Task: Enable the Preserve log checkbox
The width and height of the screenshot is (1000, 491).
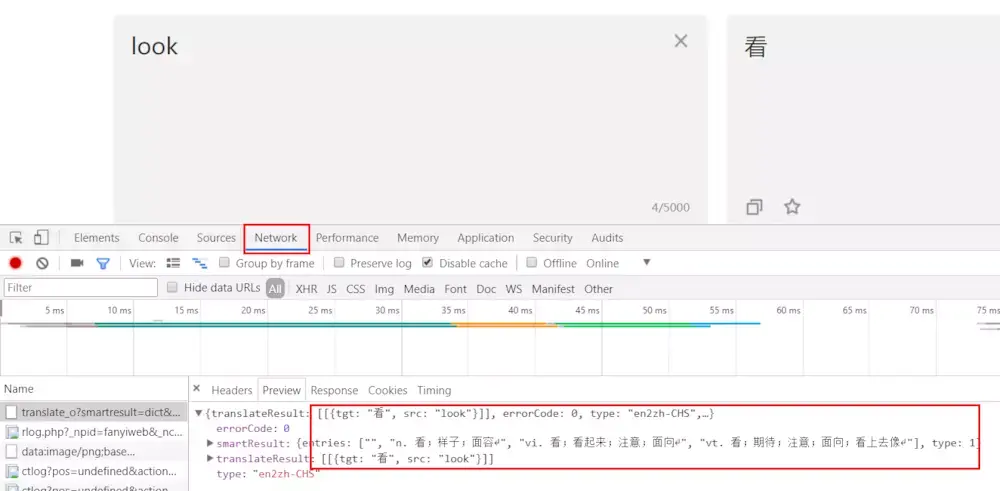Action: 339,263
